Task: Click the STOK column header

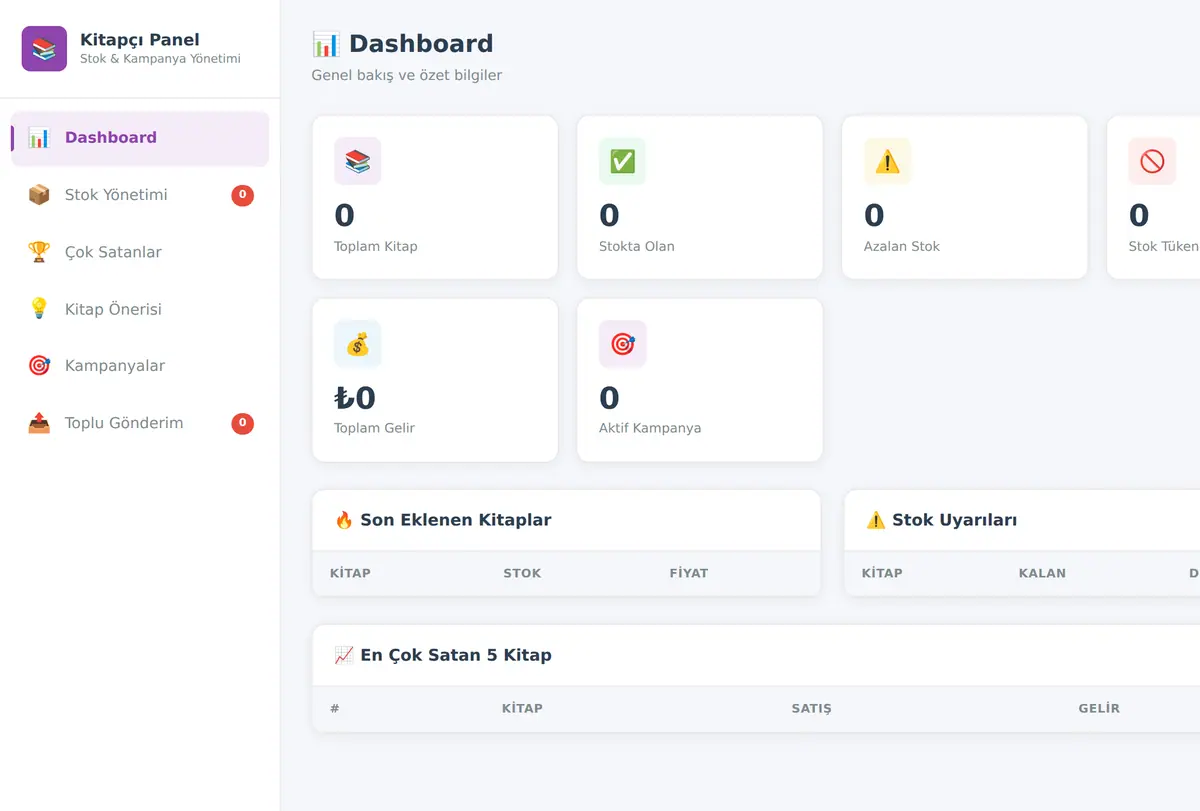Action: [x=522, y=573]
